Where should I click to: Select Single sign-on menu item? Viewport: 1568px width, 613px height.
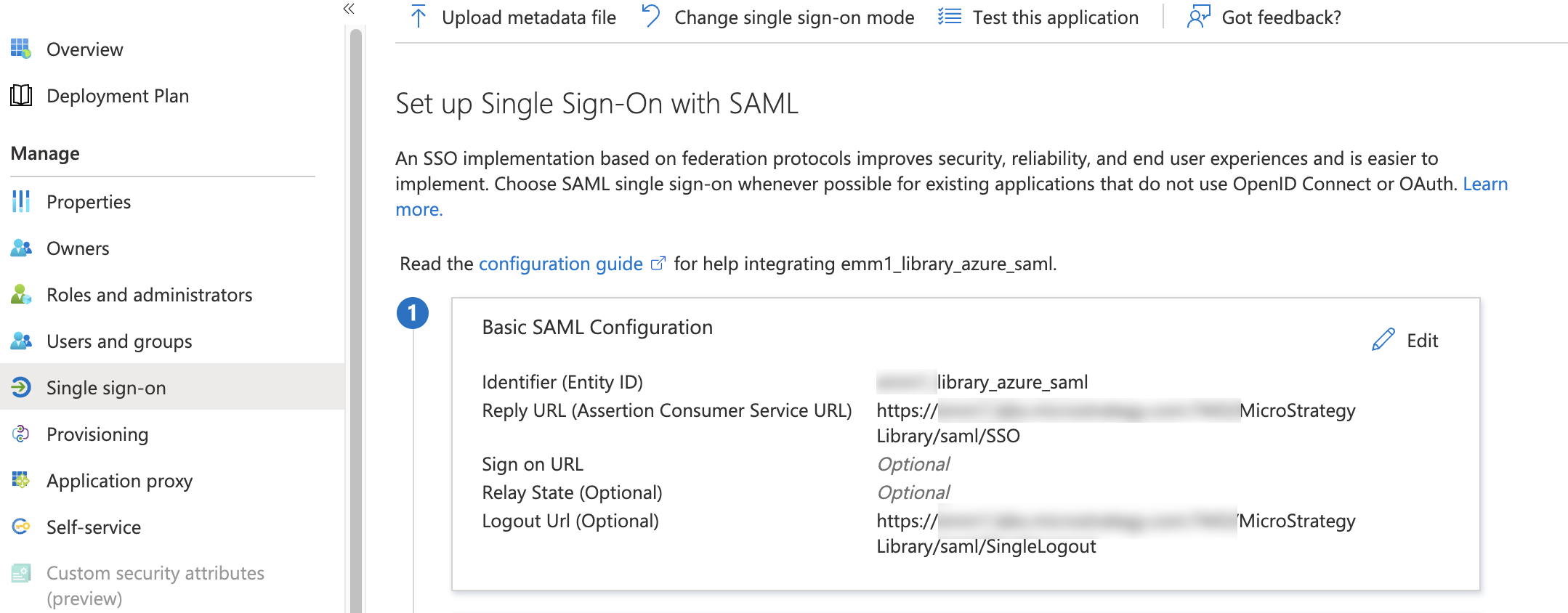coord(106,388)
